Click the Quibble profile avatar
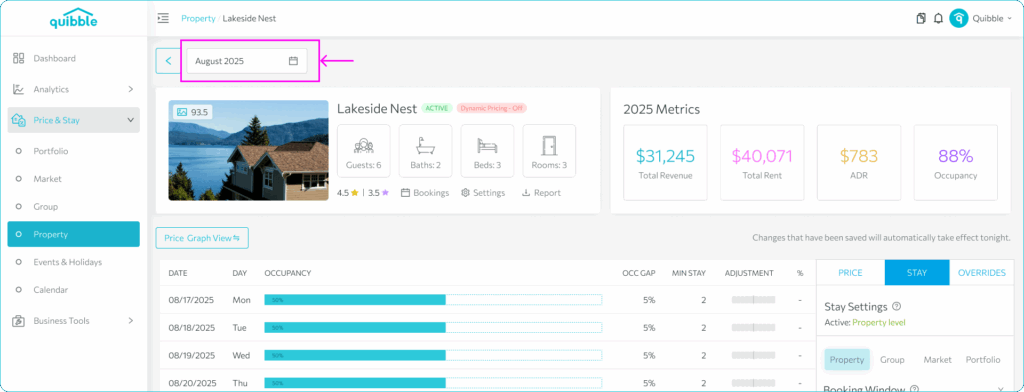The image size is (1024, 392). 958,18
